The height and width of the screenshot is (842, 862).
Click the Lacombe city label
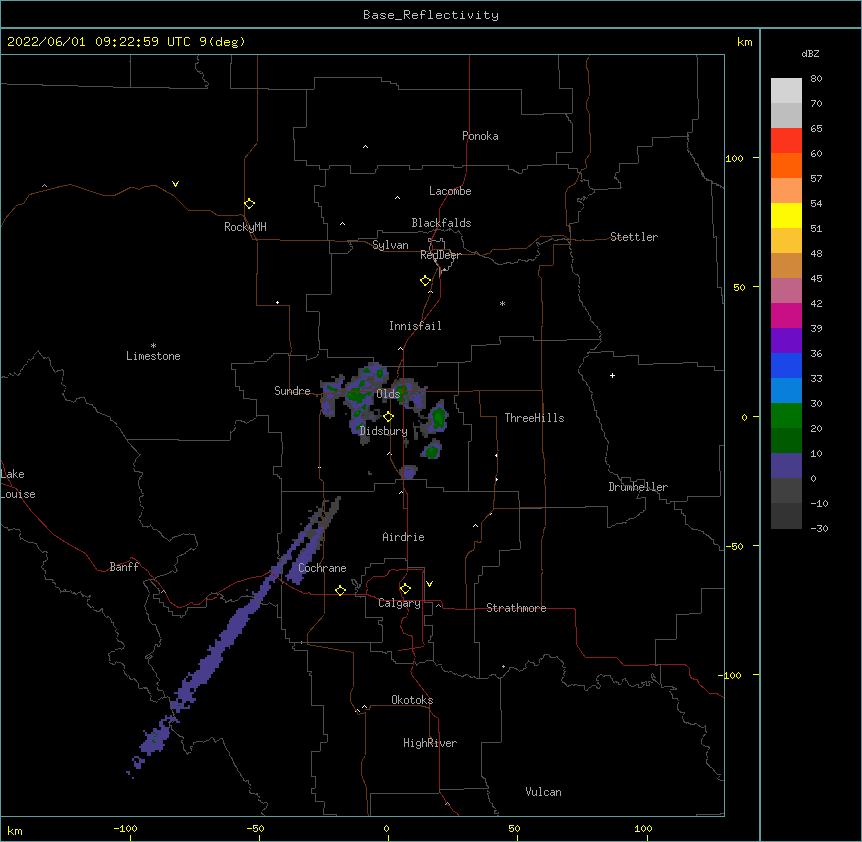450,191
